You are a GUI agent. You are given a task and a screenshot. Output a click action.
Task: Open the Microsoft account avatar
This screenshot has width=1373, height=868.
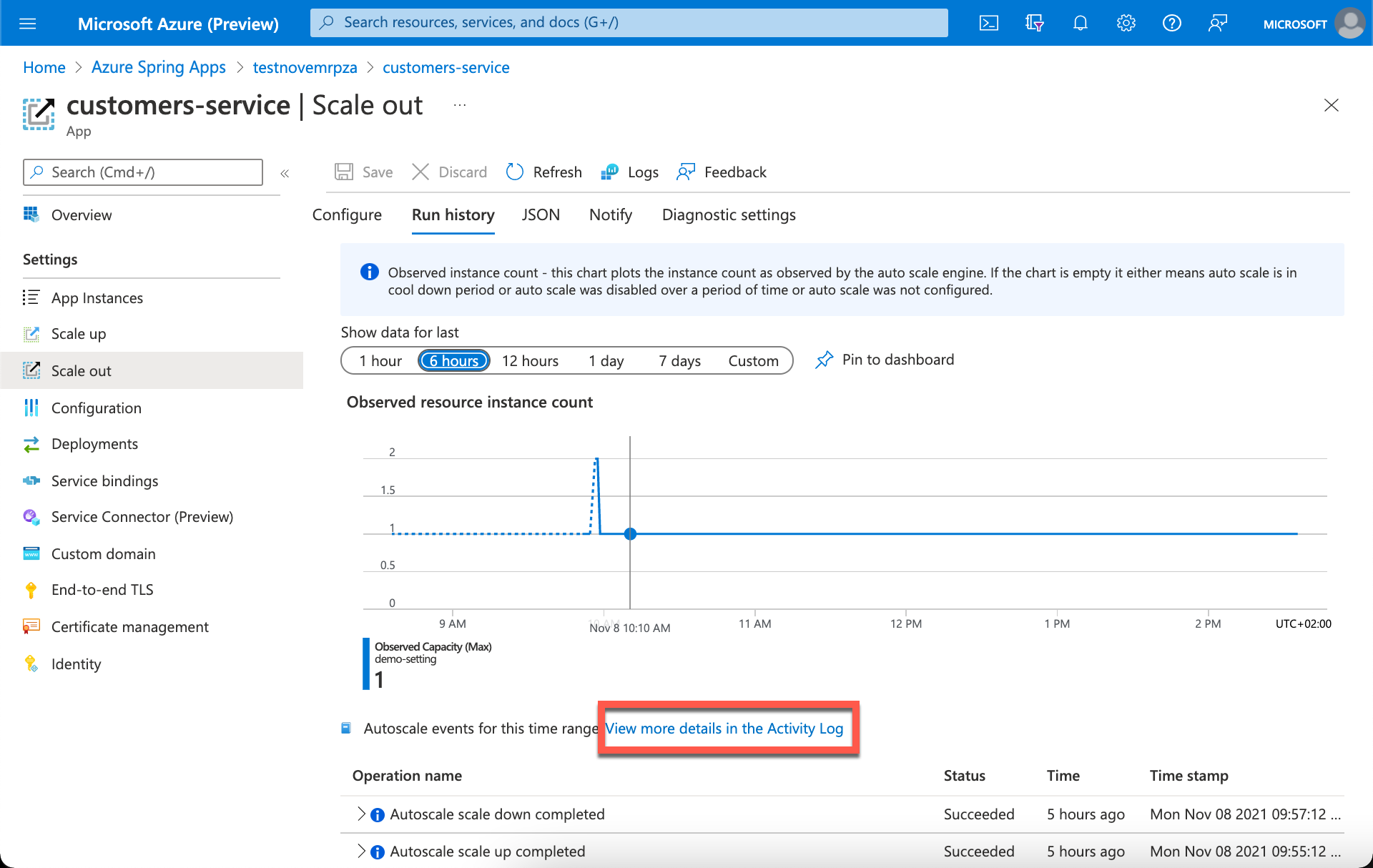1349,24
